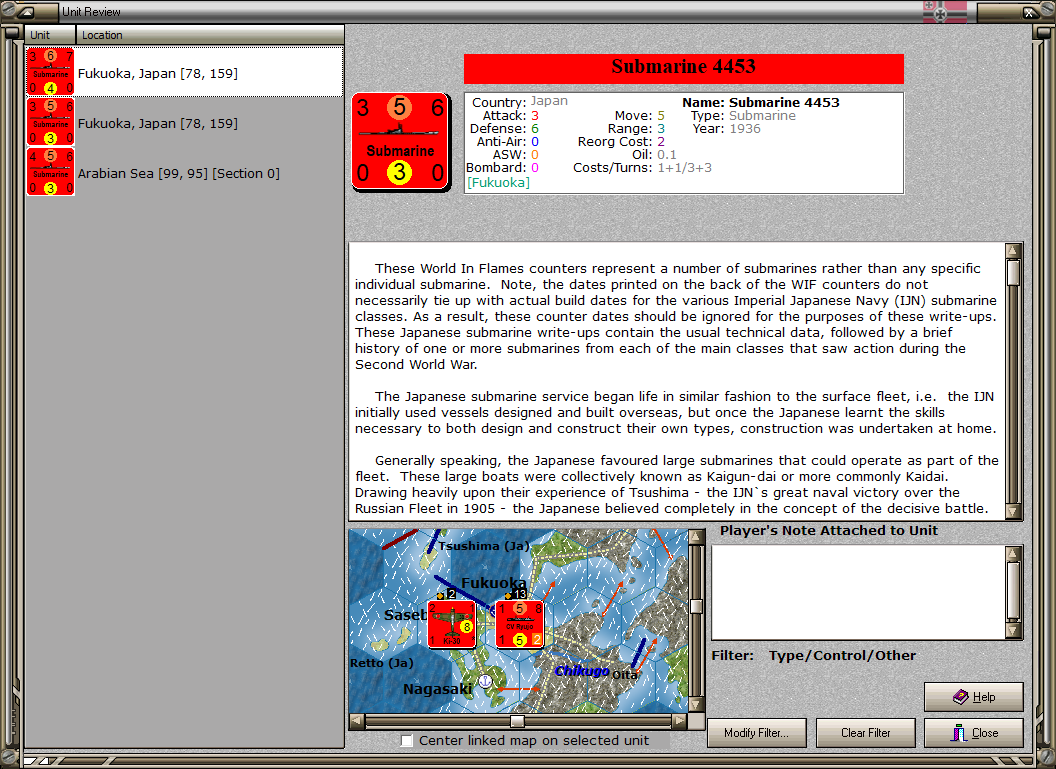Click the Modify Filter button
This screenshot has width=1056, height=769.
point(757,733)
